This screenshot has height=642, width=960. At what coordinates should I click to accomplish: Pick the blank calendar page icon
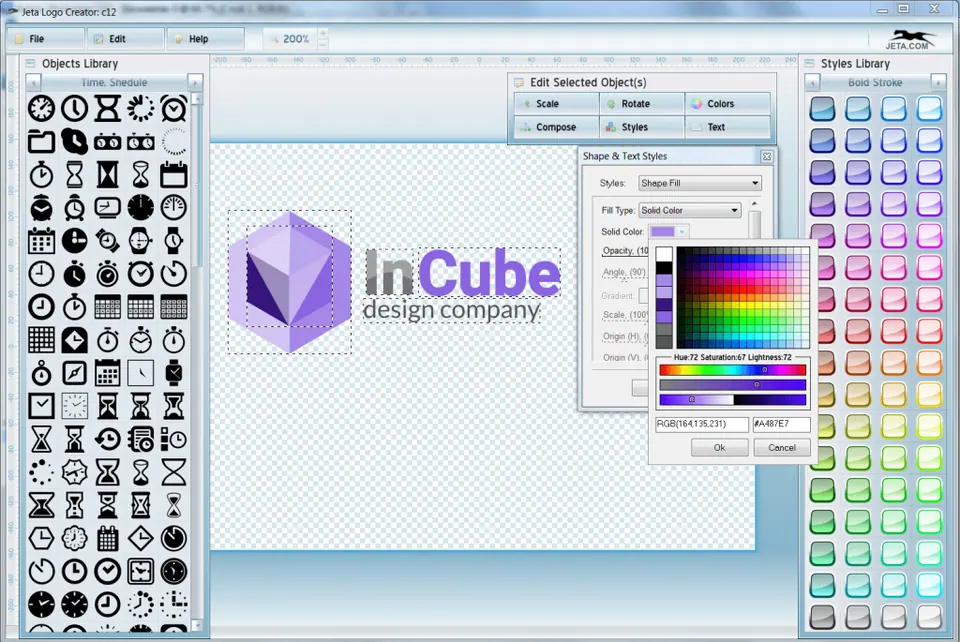tap(173, 175)
